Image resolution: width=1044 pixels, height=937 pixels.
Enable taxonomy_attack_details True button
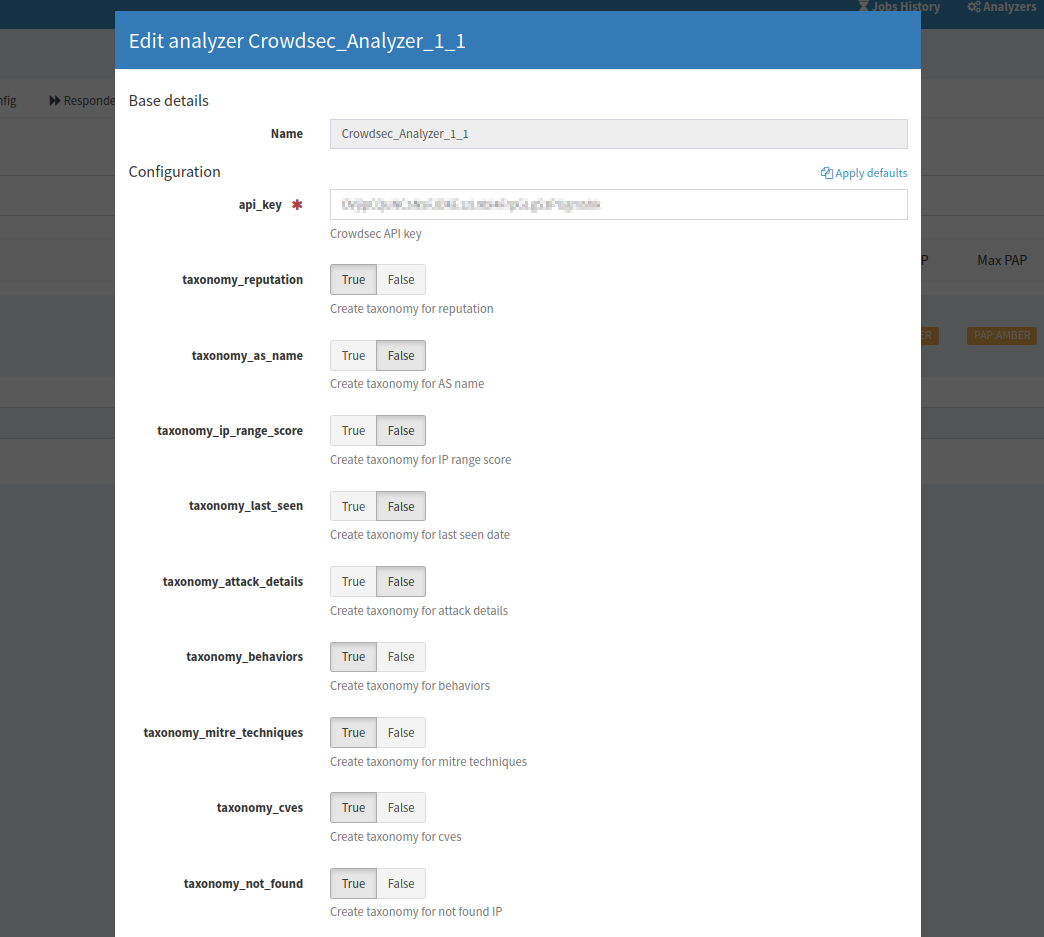pos(353,582)
